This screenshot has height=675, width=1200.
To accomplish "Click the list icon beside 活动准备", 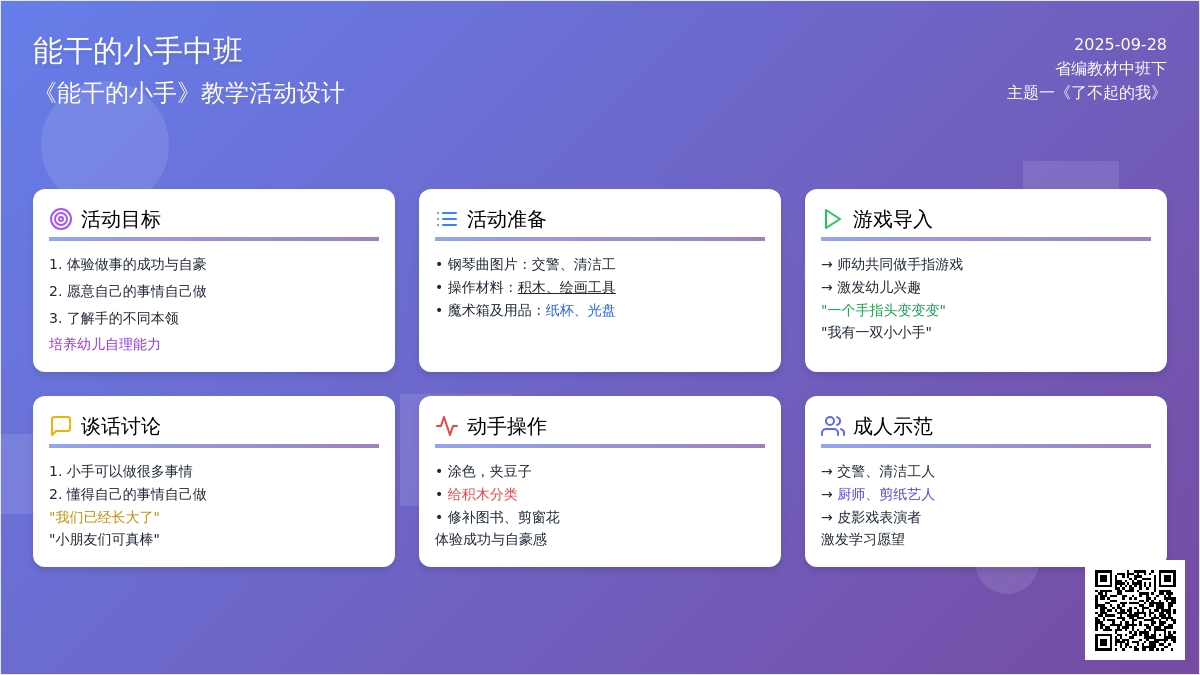I will point(447,219).
